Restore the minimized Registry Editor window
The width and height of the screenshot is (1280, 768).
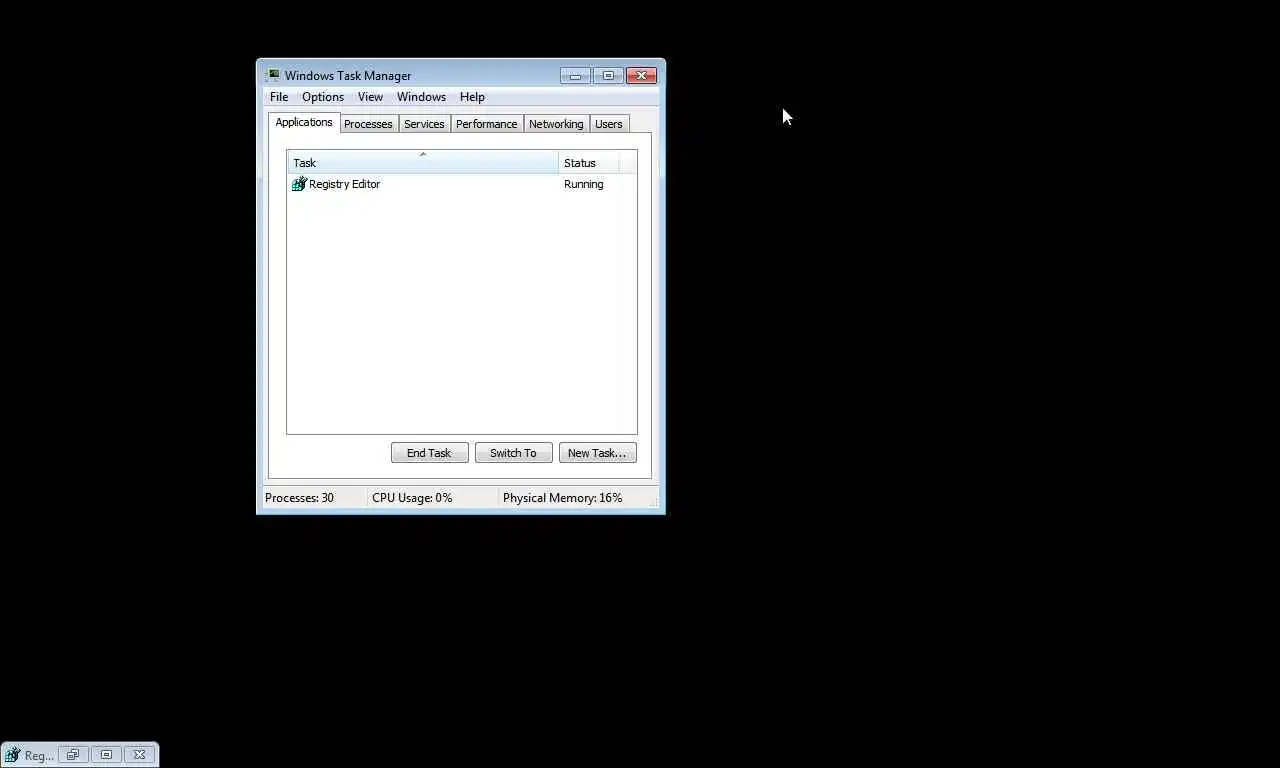click(x=73, y=755)
